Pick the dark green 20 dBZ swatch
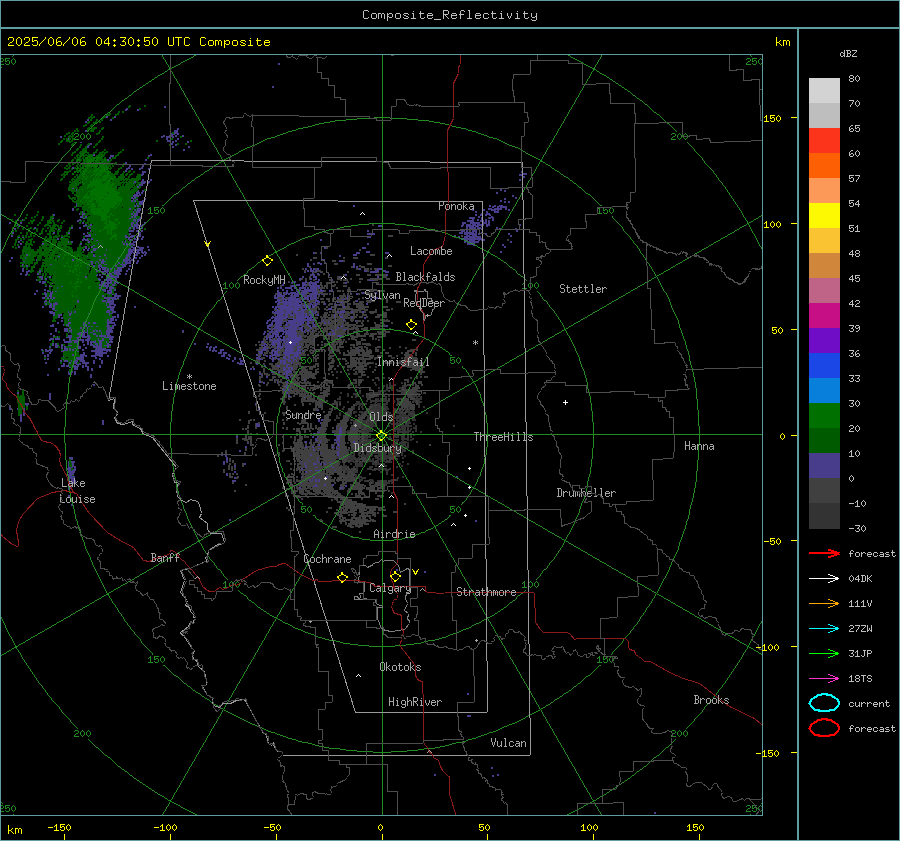The width and height of the screenshot is (900, 841). coord(824,440)
